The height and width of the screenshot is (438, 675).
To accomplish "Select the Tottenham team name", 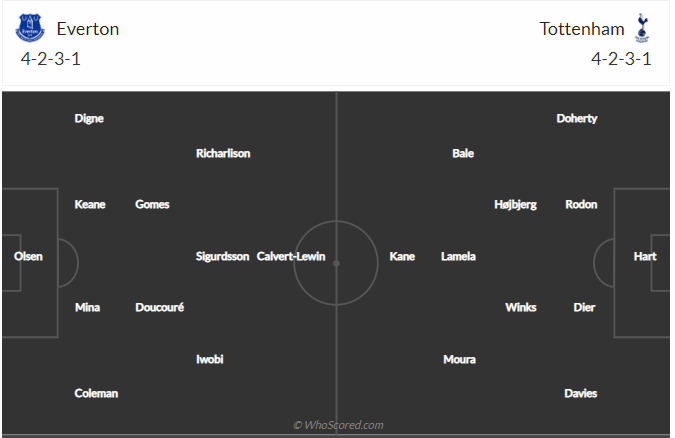I will tap(582, 29).
